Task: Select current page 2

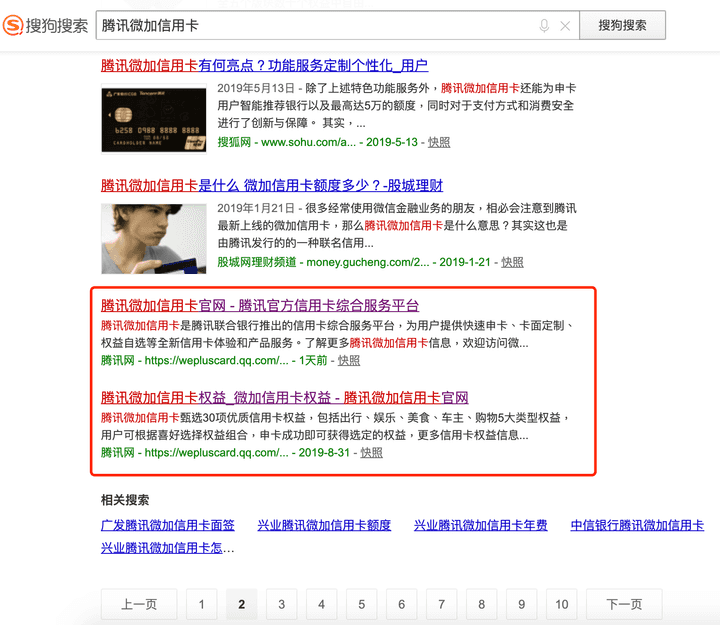Action: (242, 604)
